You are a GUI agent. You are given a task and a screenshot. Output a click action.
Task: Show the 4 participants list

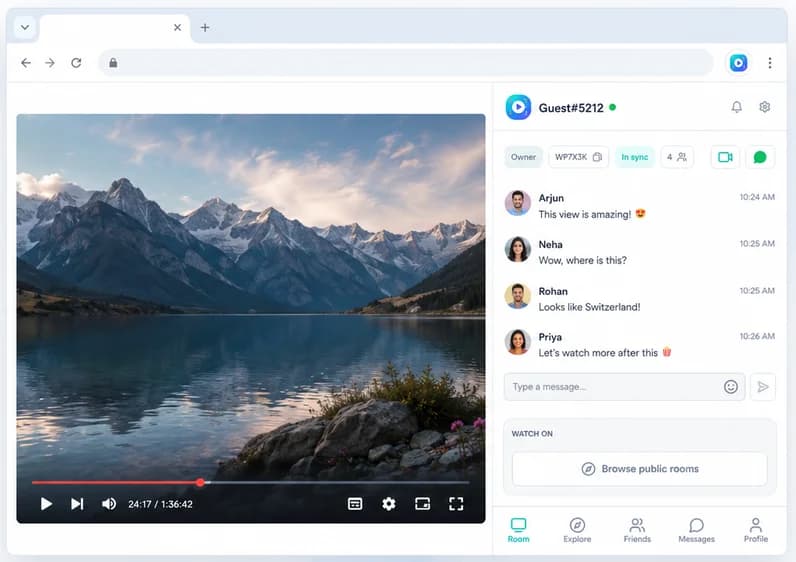point(677,157)
